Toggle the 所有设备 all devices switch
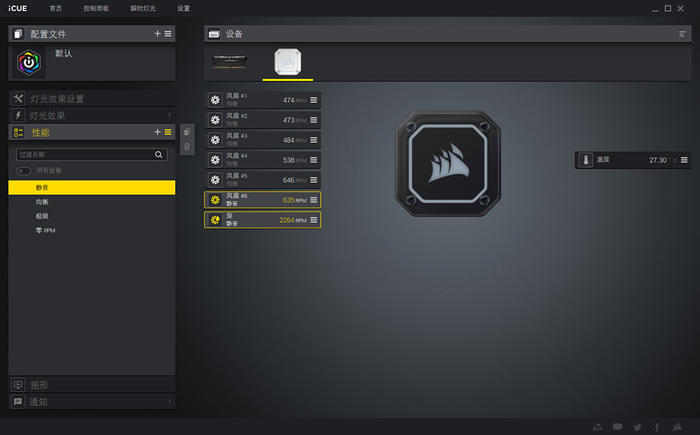 [23, 171]
